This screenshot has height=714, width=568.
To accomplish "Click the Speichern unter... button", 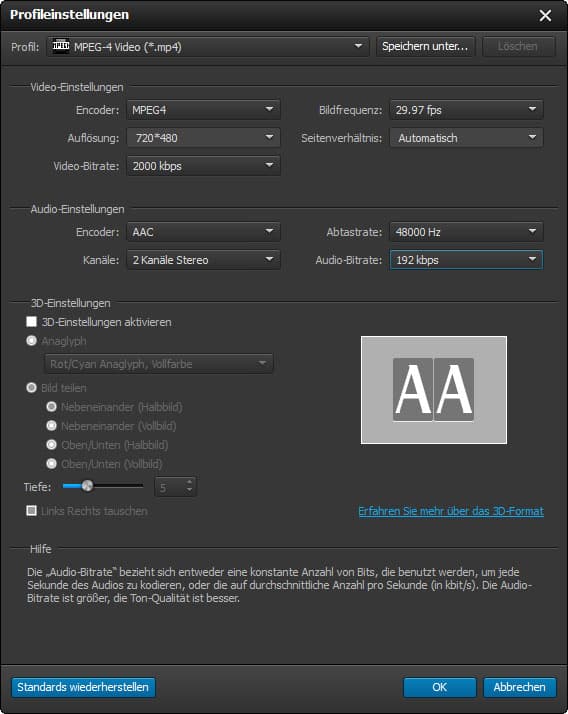I will (x=425, y=46).
